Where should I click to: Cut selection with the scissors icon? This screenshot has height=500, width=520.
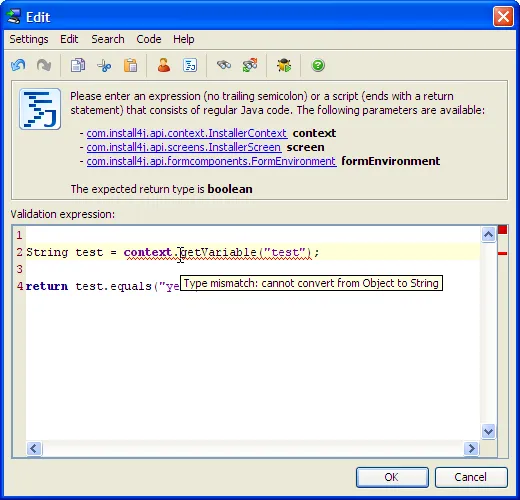click(x=104, y=65)
